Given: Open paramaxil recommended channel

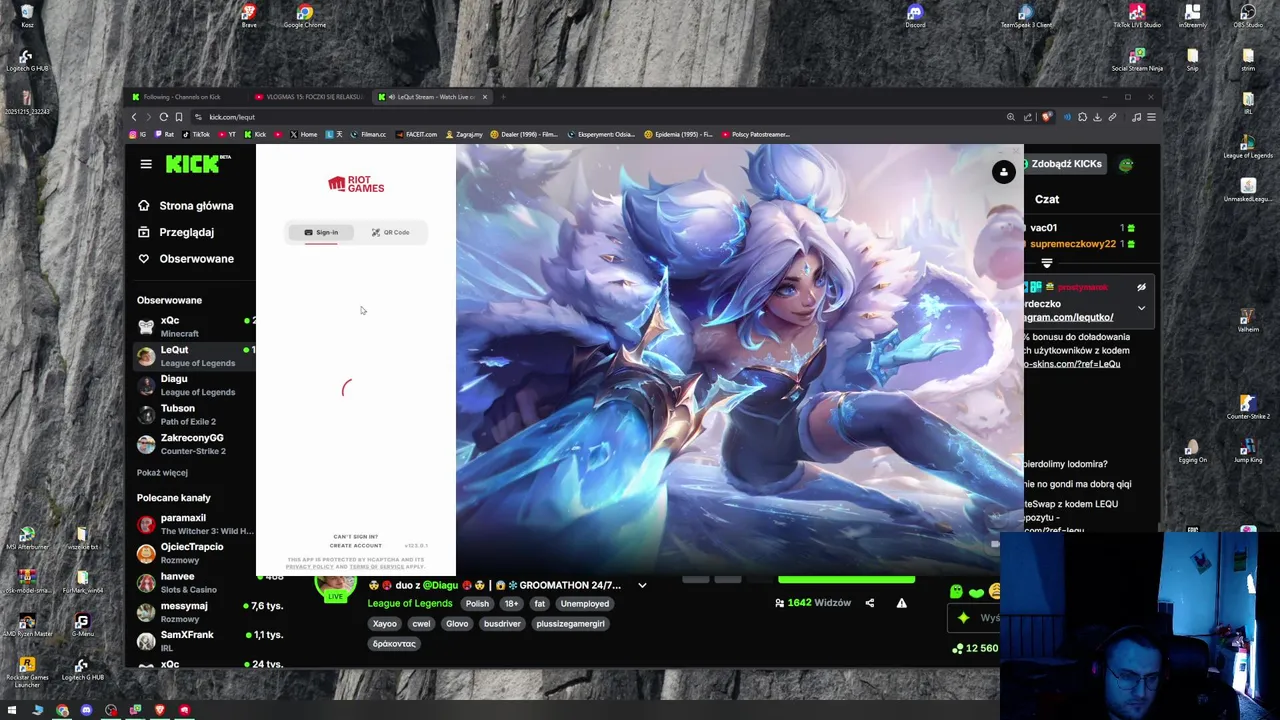Looking at the screenshot, I should [x=194, y=524].
